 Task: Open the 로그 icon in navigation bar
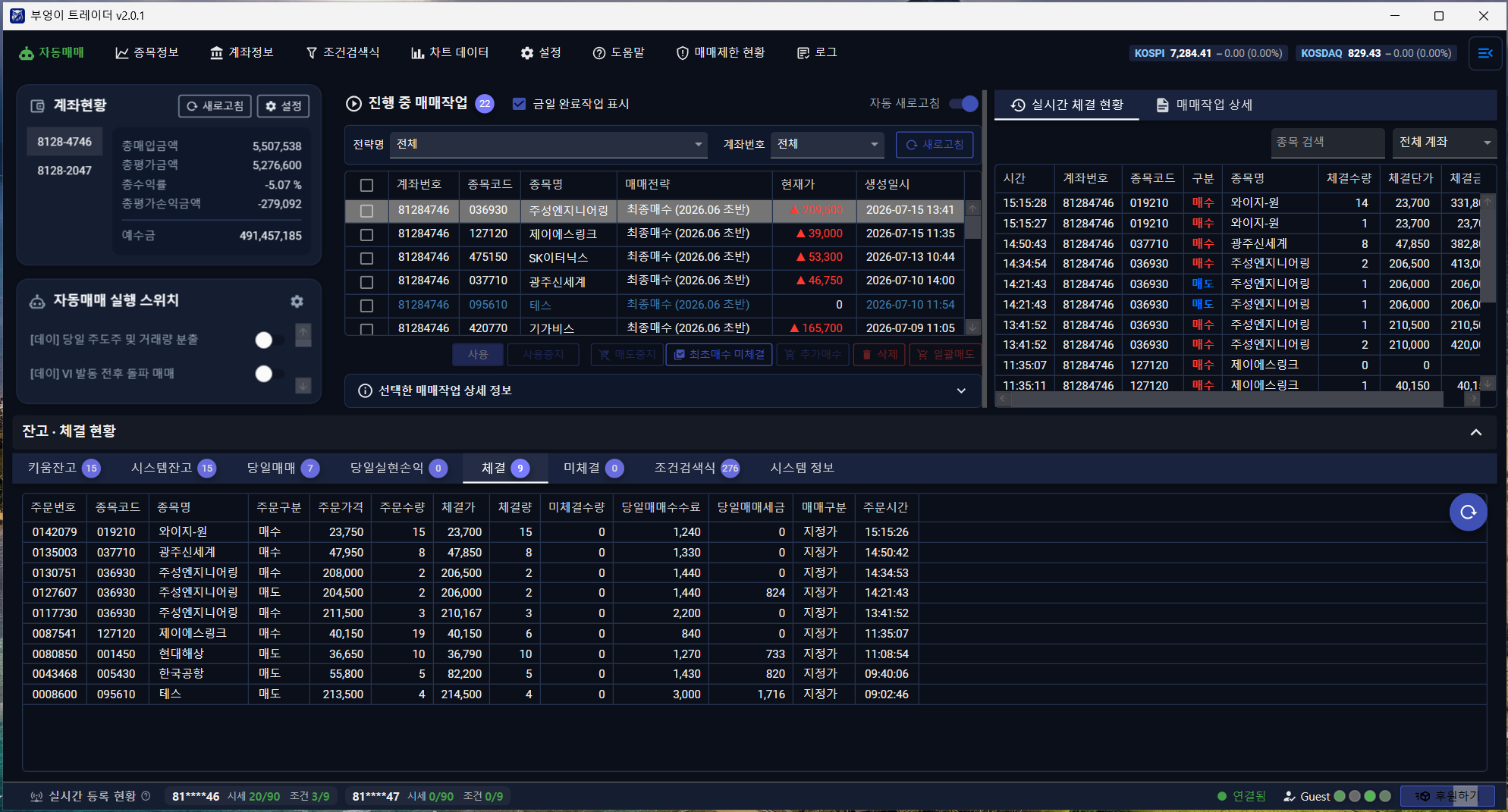803,53
